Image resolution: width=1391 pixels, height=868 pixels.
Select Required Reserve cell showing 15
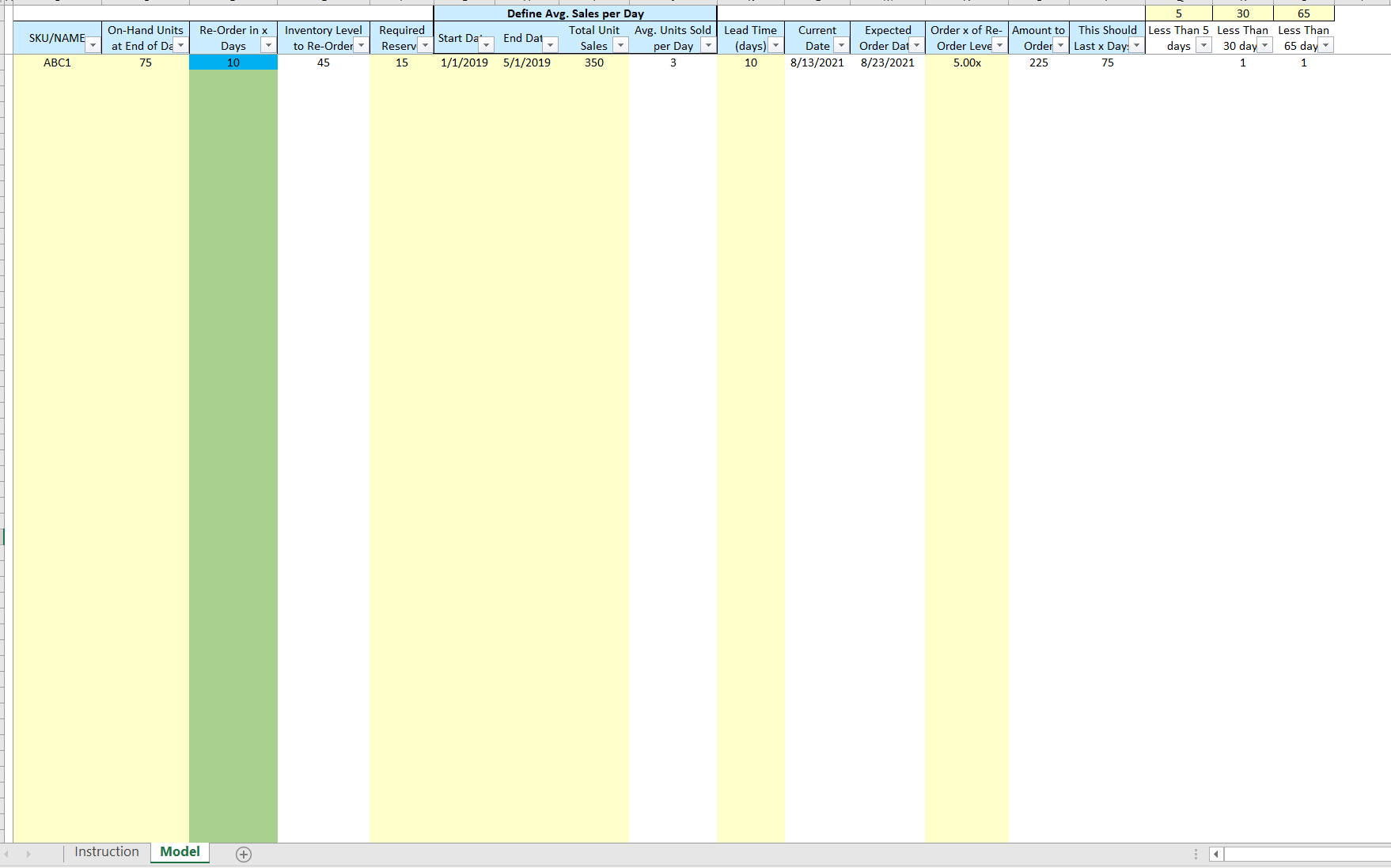[402, 63]
